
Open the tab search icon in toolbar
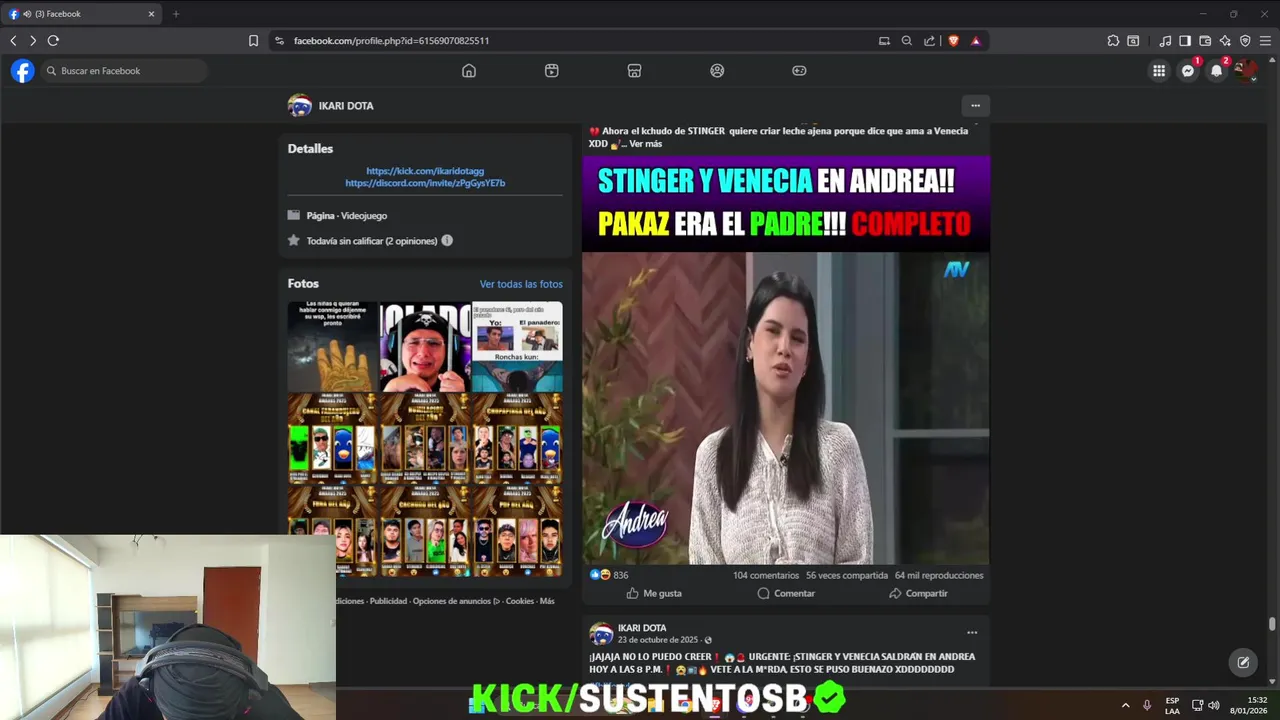pyautogui.click(x=1133, y=41)
